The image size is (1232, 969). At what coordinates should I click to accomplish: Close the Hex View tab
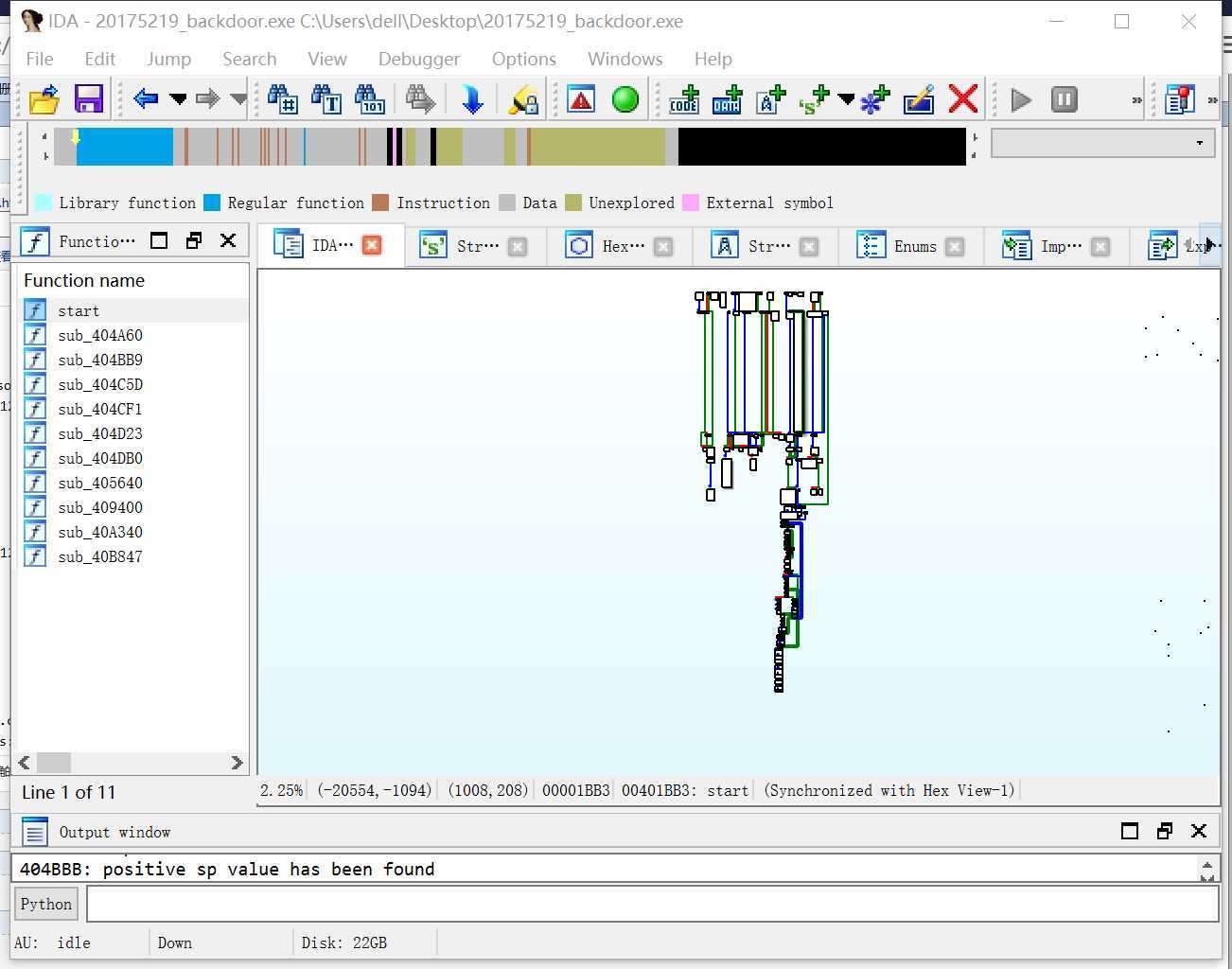[663, 246]
